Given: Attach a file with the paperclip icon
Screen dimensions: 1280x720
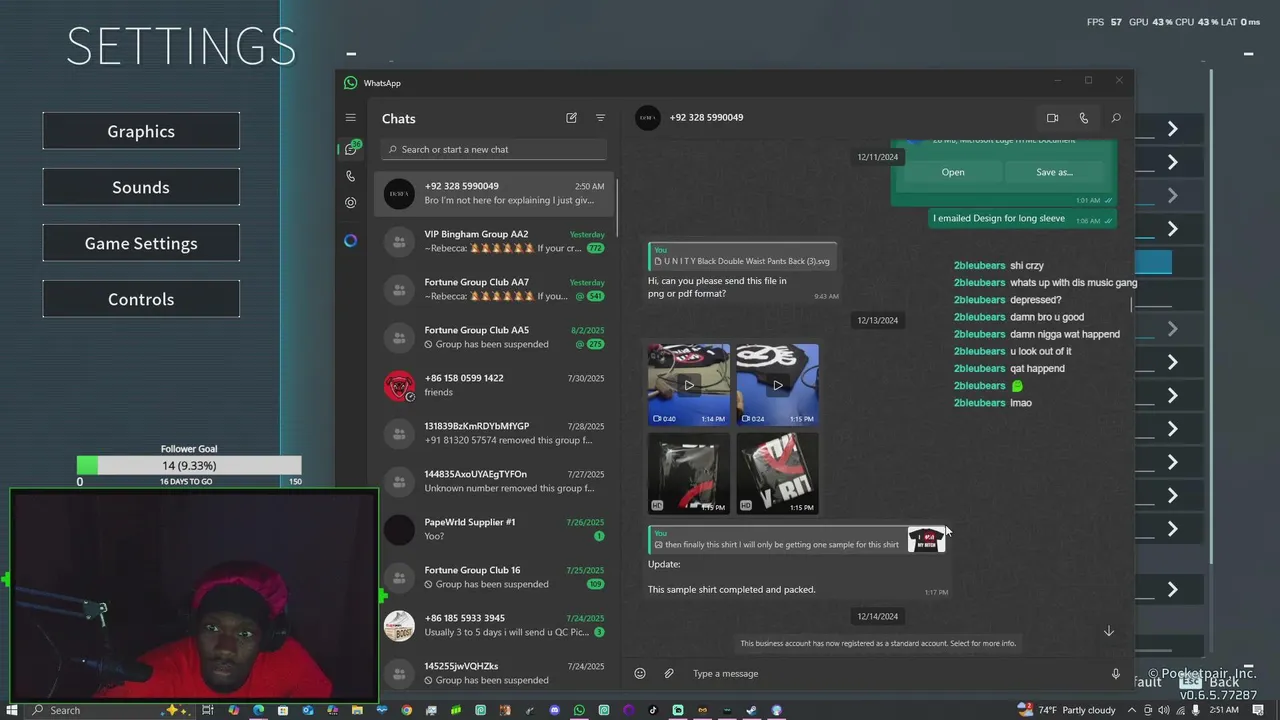Looking at the screenshot, I should (669, 673).
